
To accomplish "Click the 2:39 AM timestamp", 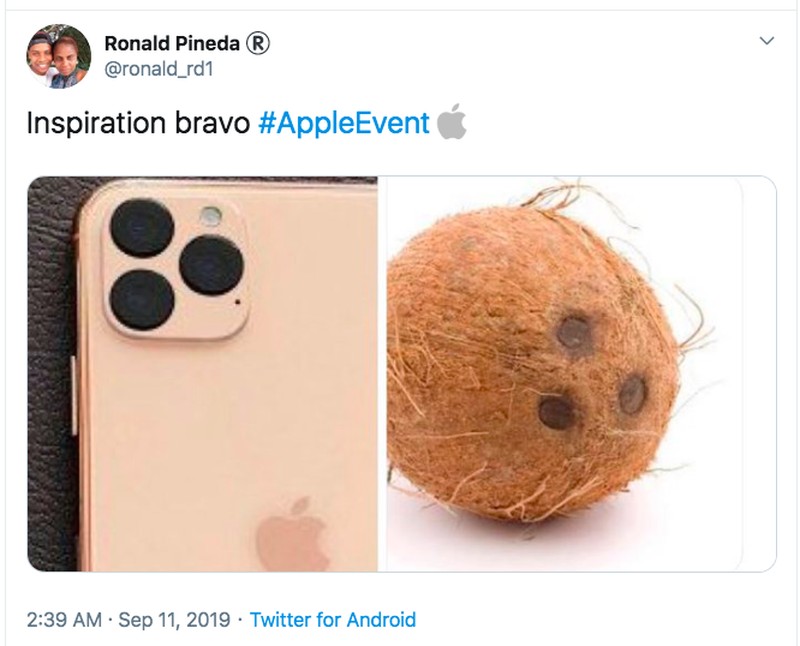I will [64, 620].
